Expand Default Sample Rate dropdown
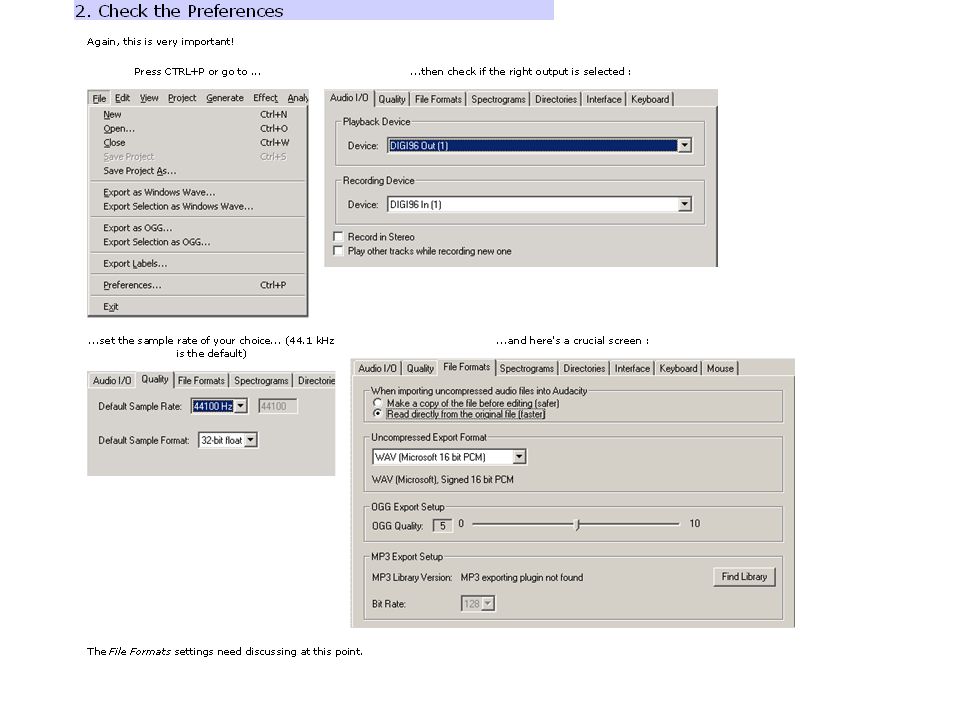This screenshot has width=960, height=720. [241, 406]
